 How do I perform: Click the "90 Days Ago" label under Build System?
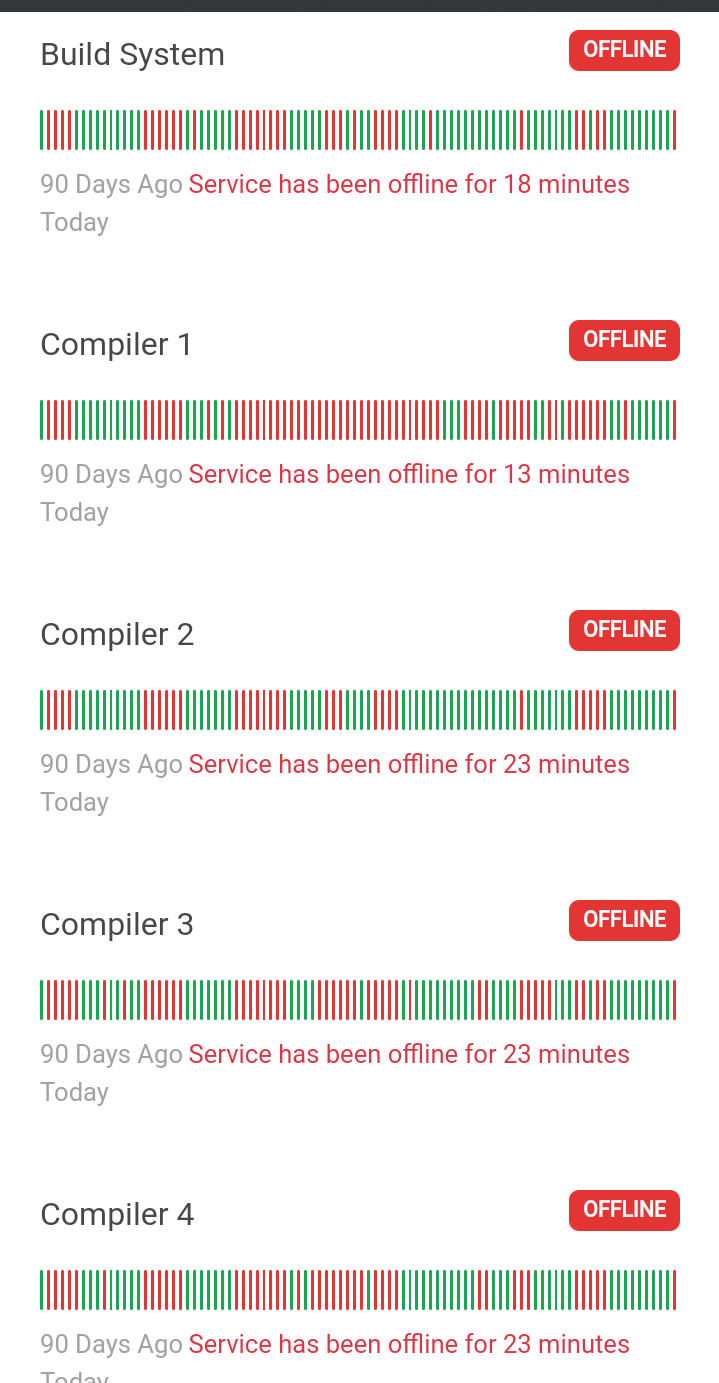click(111, 185)
